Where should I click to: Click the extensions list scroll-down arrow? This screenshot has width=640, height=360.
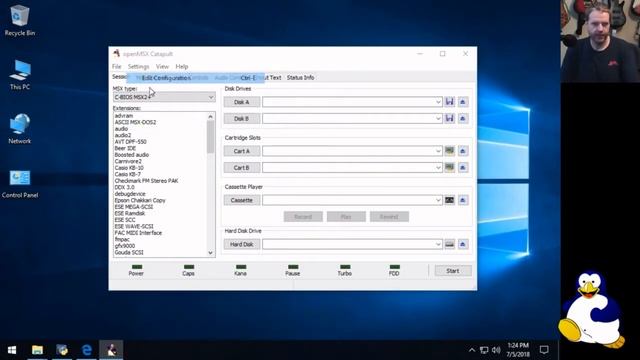point(211,253)
